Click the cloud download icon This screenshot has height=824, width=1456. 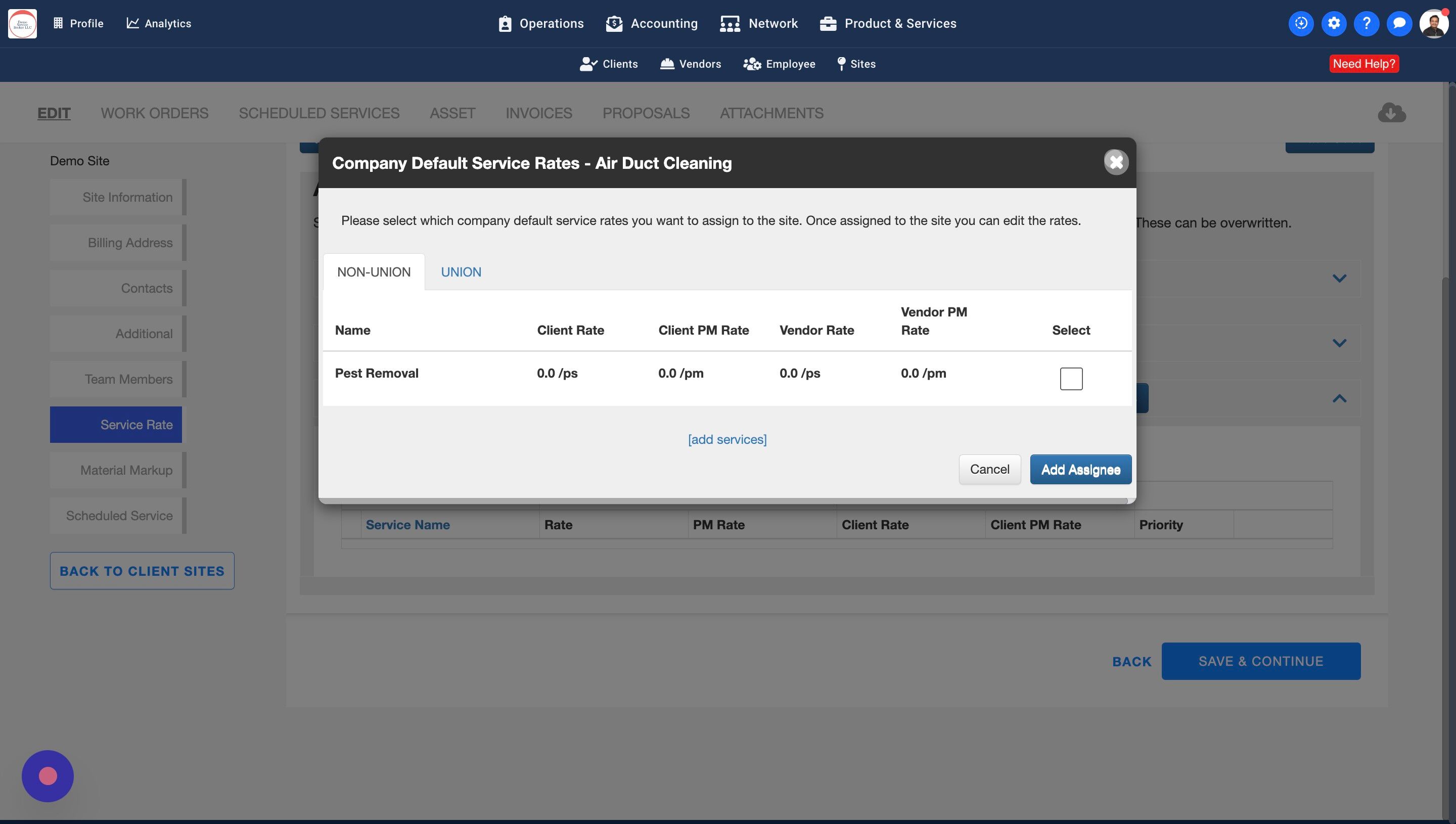pyautogui.click(x=1391, y=113)
